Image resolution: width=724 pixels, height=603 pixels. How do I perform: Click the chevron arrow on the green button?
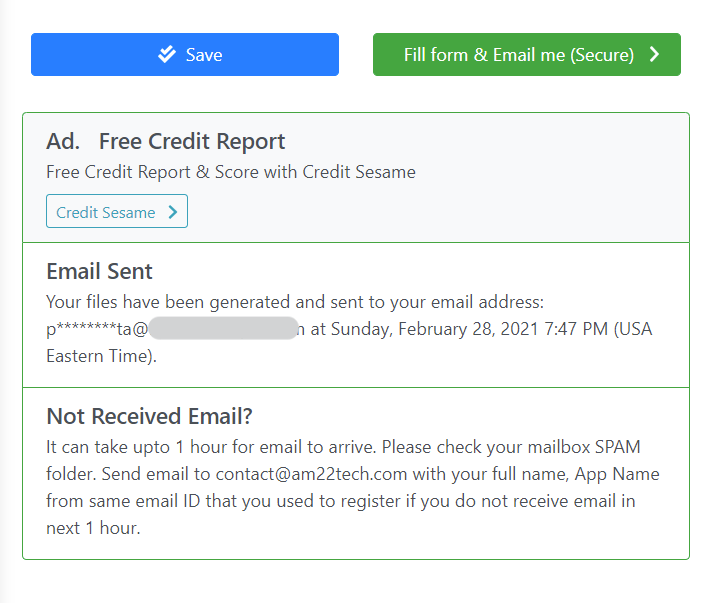tap(654, 54)
